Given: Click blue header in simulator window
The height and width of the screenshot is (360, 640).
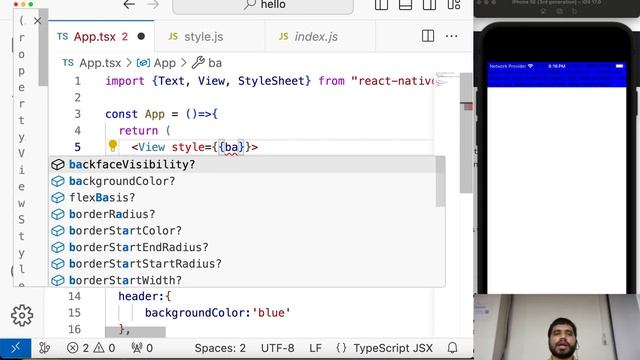Looking at the screenshot, I should 557,74.
